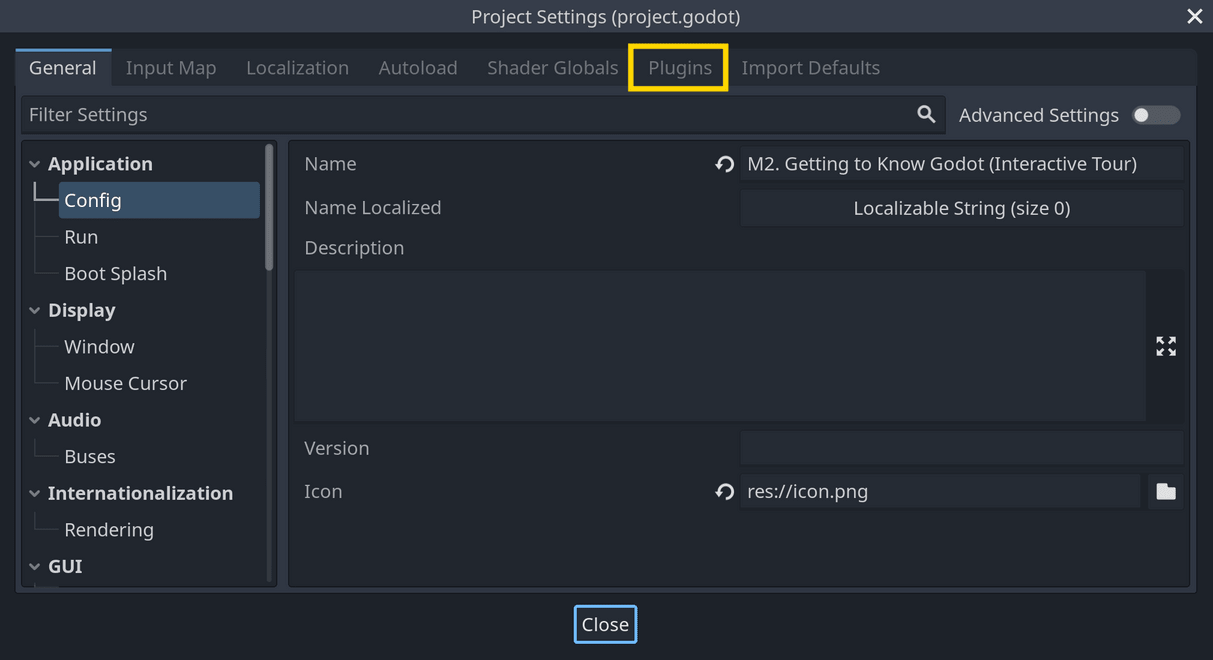Click the GUI category label
1213x660 pixels.
point(65,567)
